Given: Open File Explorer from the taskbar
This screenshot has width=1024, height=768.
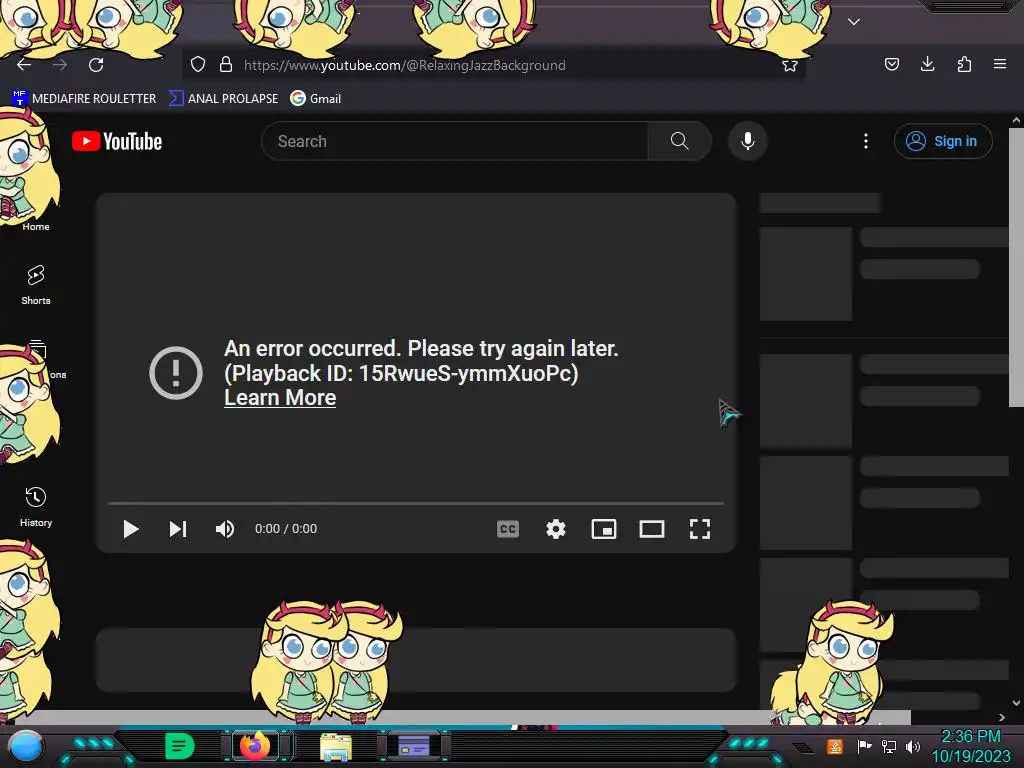Looking at the screenshot, I should 336,746.
